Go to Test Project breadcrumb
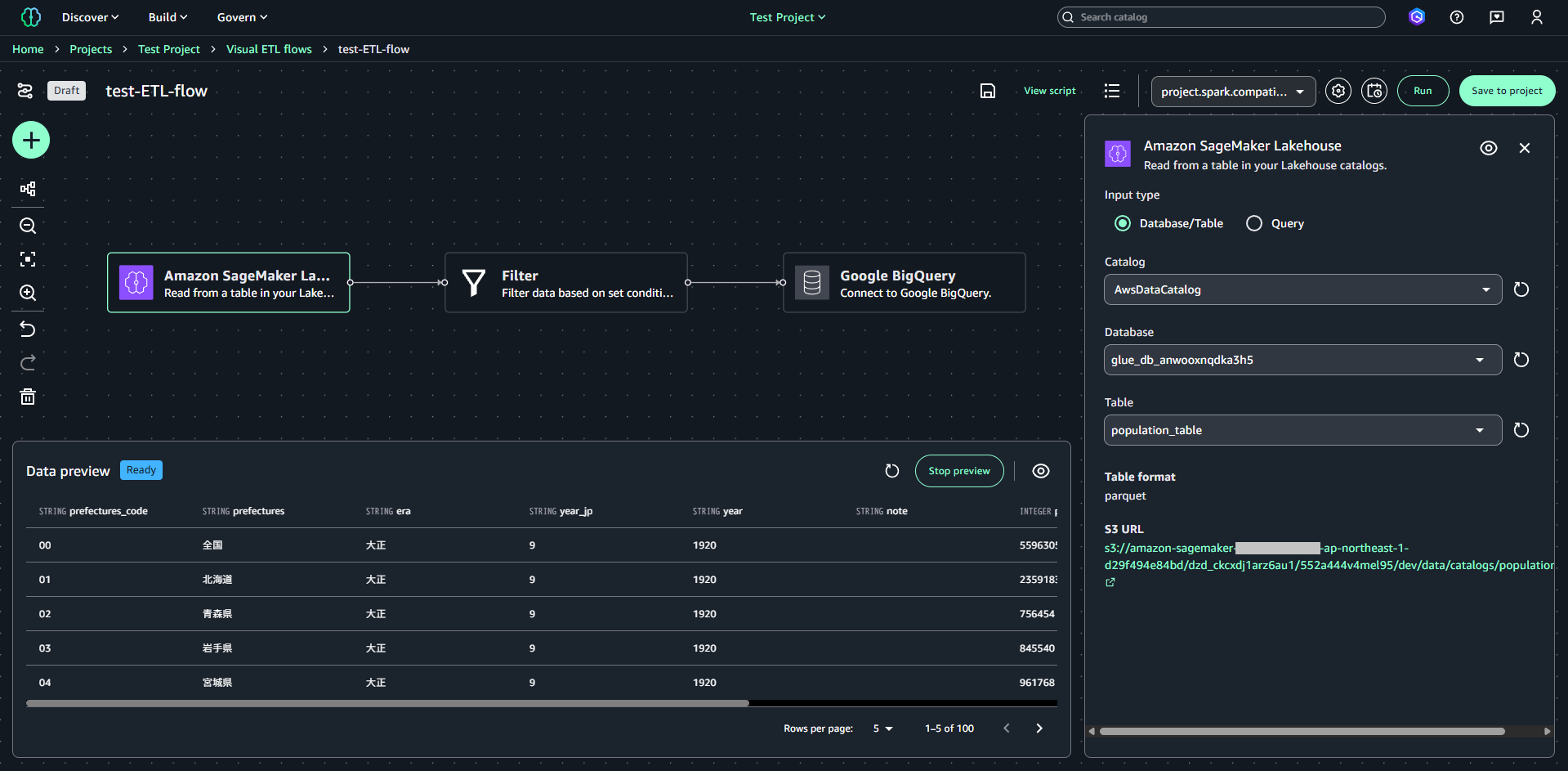Image resolution: width=1568 pixels, height=771 pixels. 169,49
